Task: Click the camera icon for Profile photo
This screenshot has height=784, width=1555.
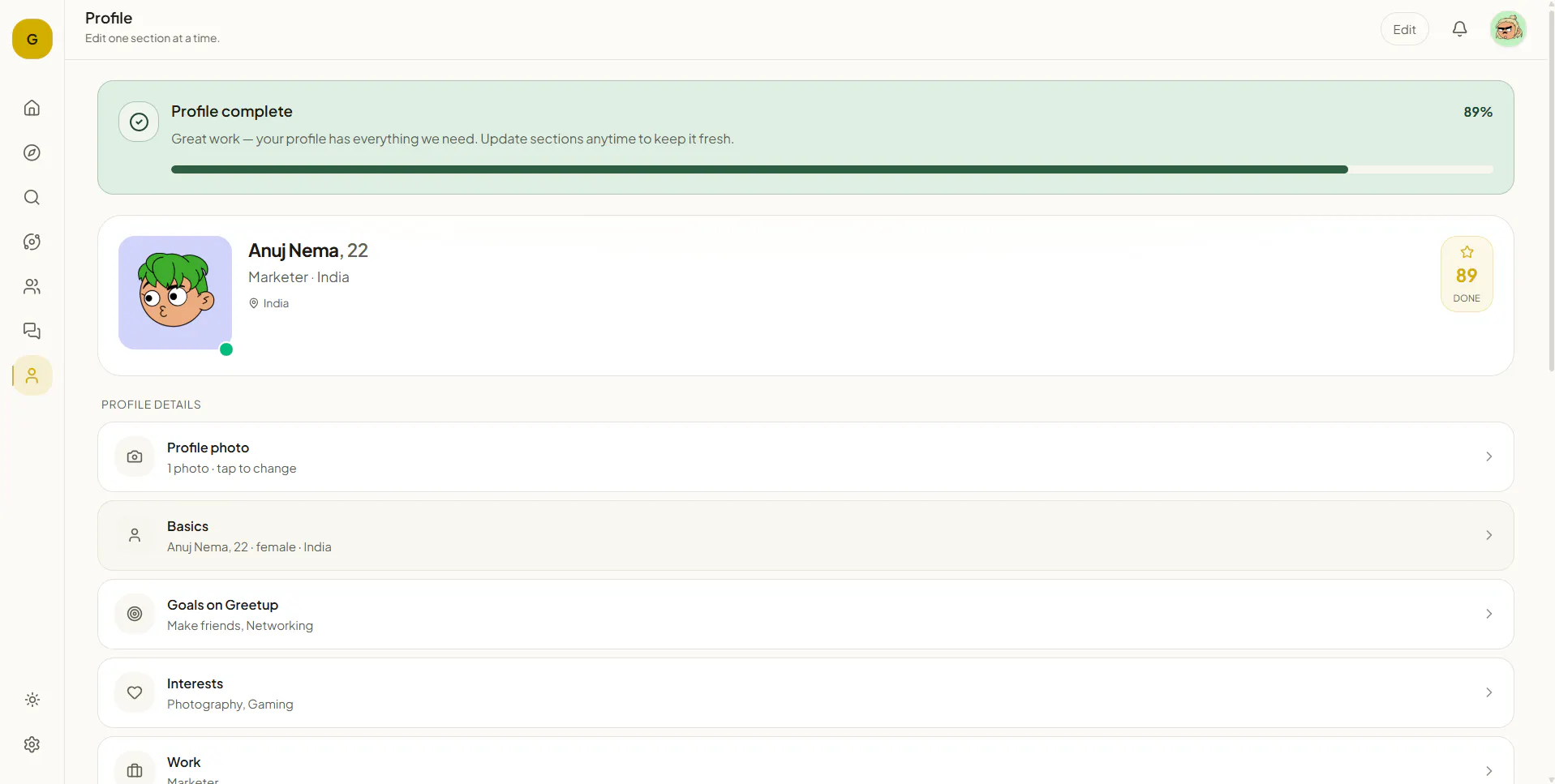Action: (x=135, y=456)
